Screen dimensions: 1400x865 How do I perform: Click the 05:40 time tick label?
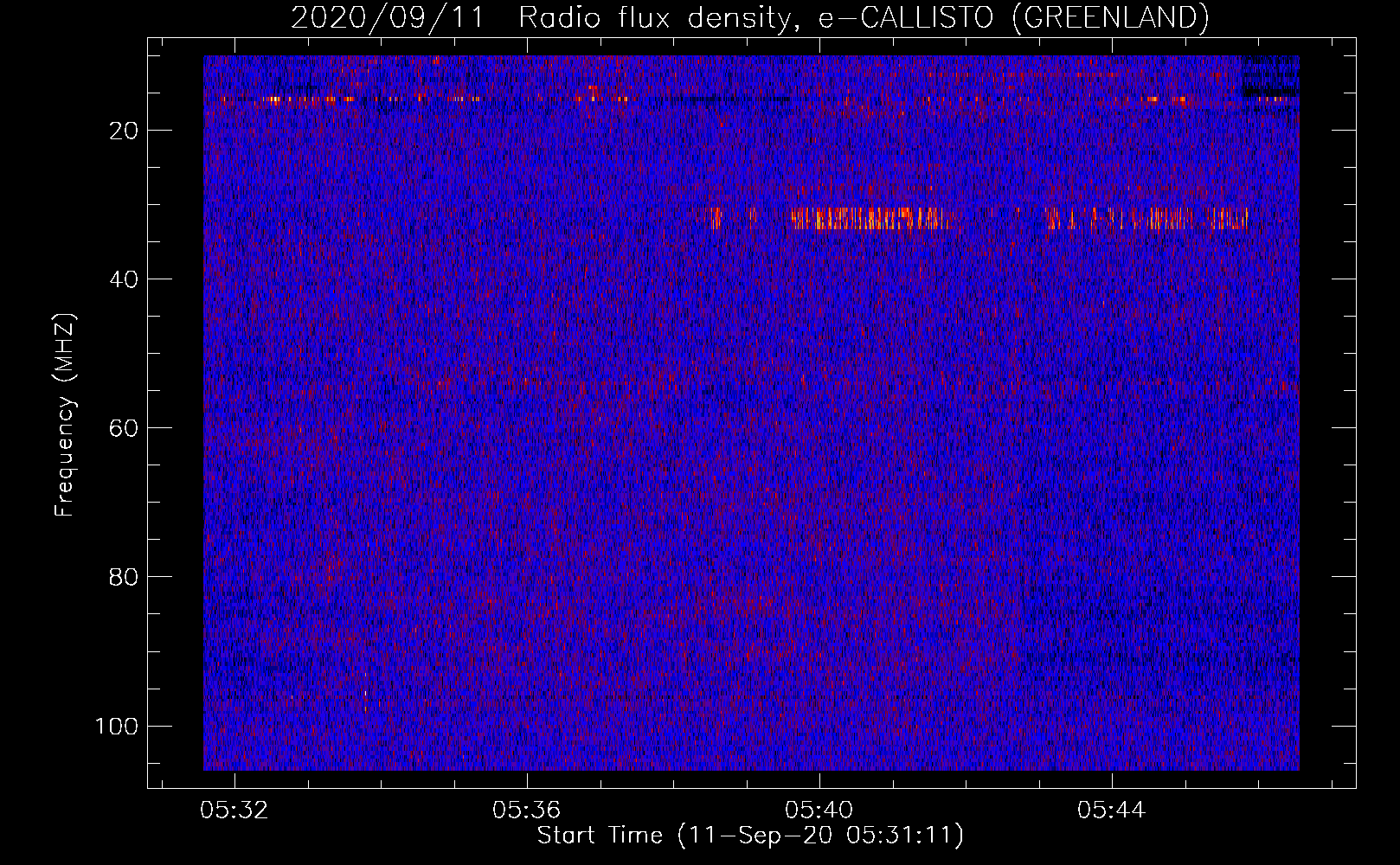coord(819,810)
